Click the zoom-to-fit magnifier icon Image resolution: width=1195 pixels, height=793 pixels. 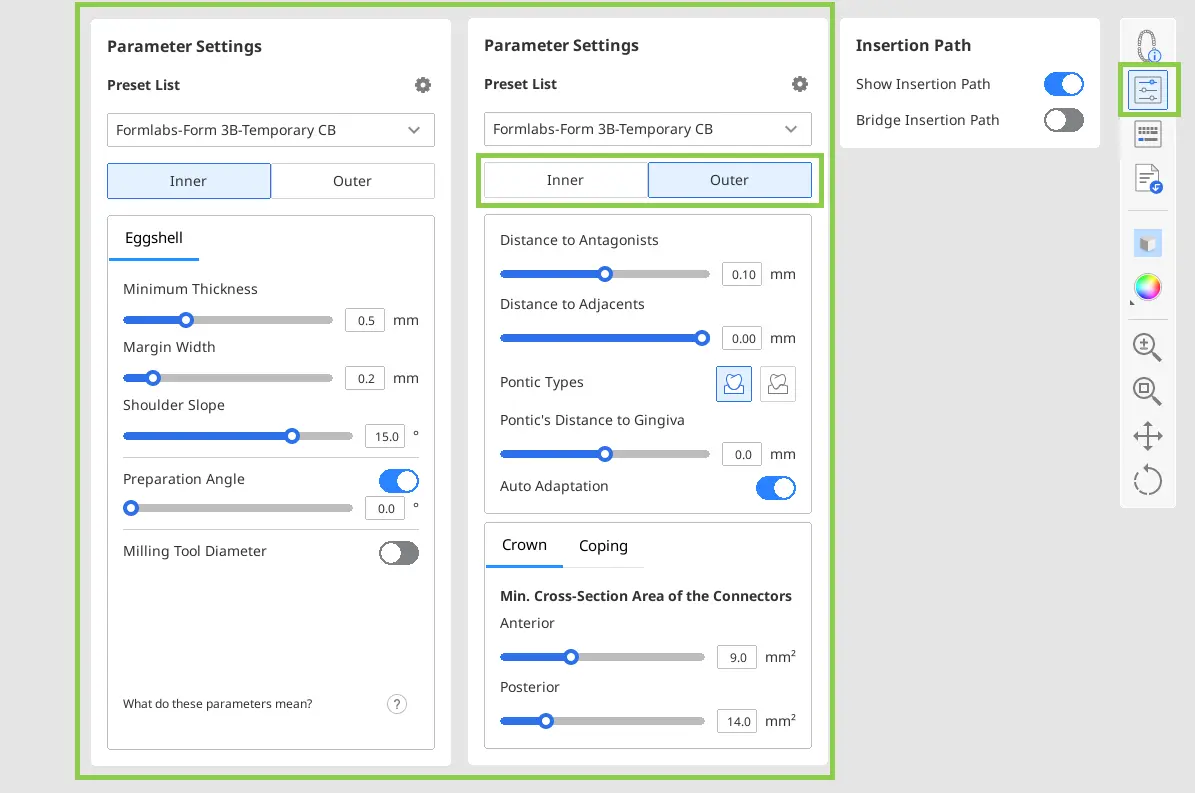1147,391
